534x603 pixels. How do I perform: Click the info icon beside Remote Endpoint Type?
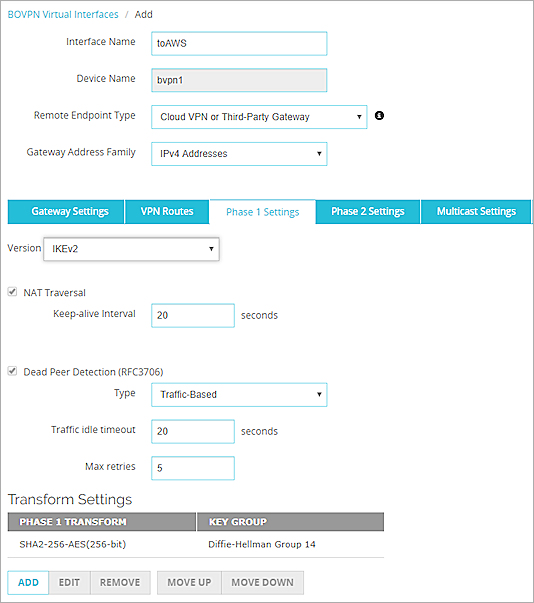click(379, 115)
